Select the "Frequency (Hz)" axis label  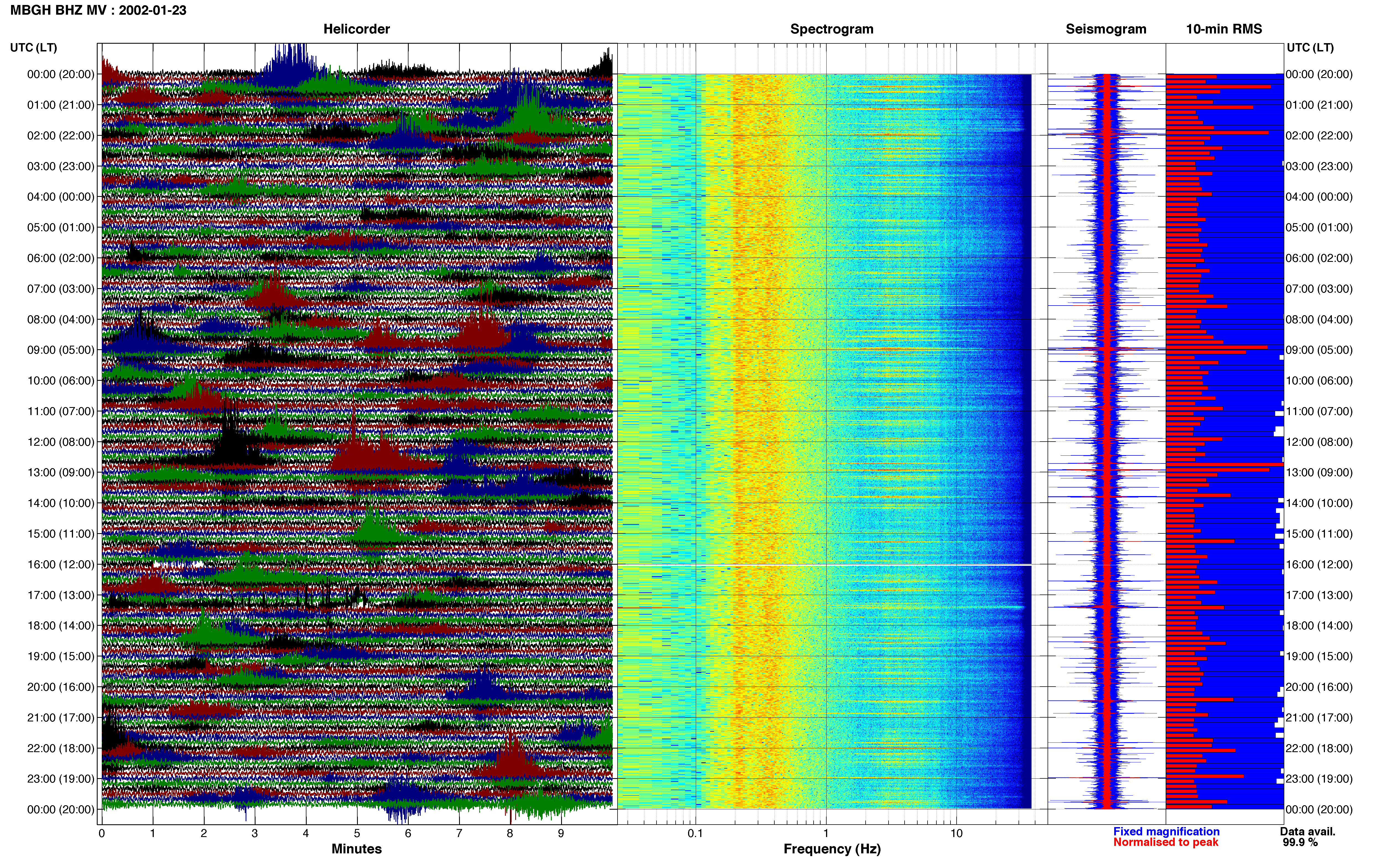click(x=832, y=848)
